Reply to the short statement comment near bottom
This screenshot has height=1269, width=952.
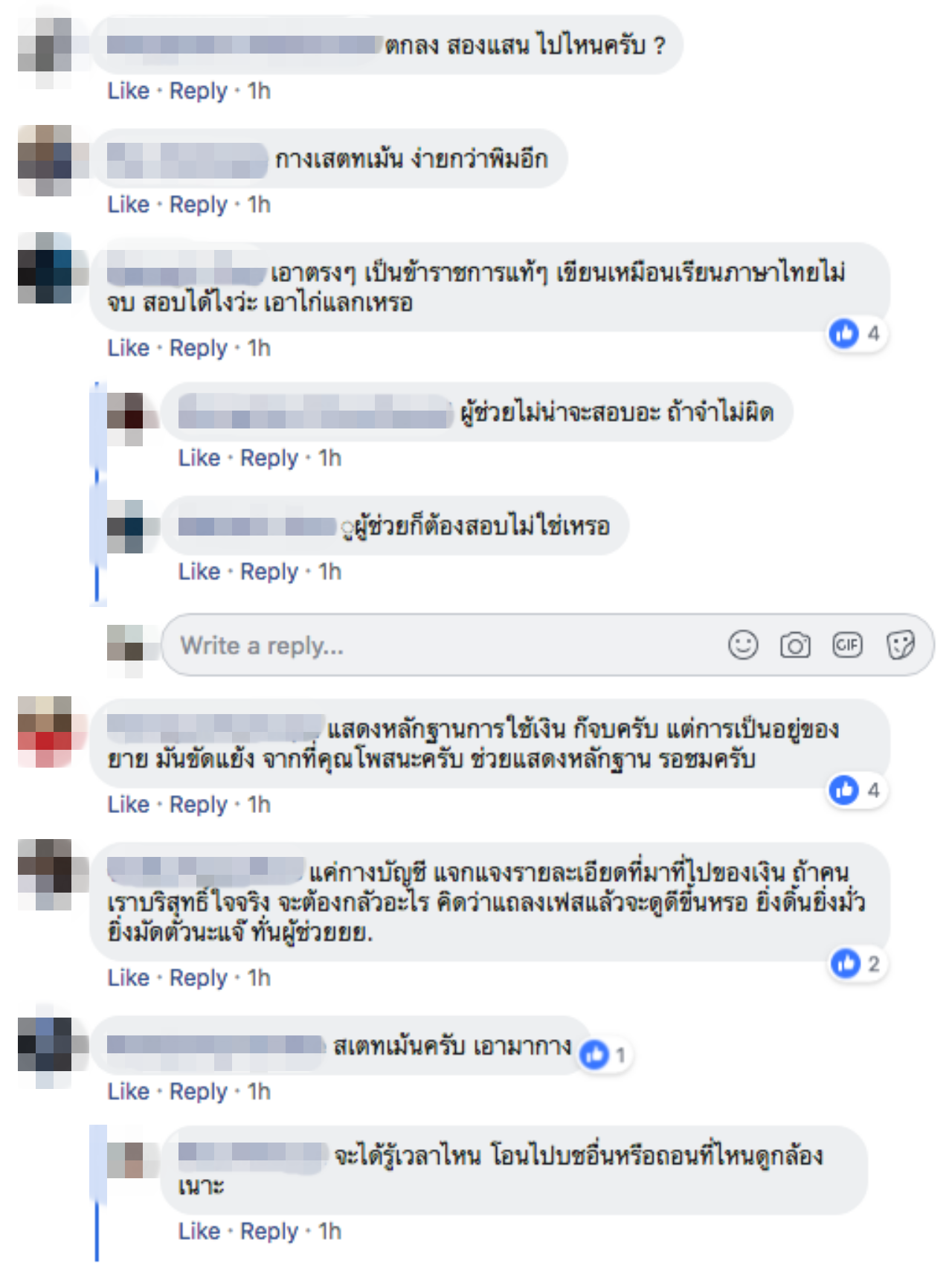point(199,1092)
